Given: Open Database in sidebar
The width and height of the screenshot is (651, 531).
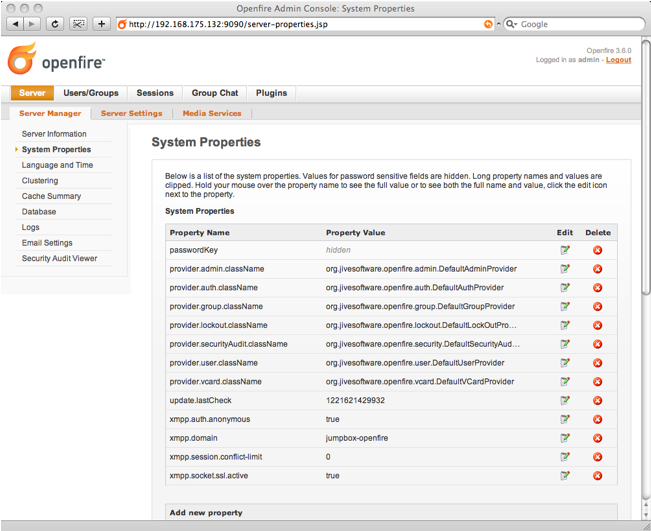Looking at the screenshot, I should tap(39, 212).
